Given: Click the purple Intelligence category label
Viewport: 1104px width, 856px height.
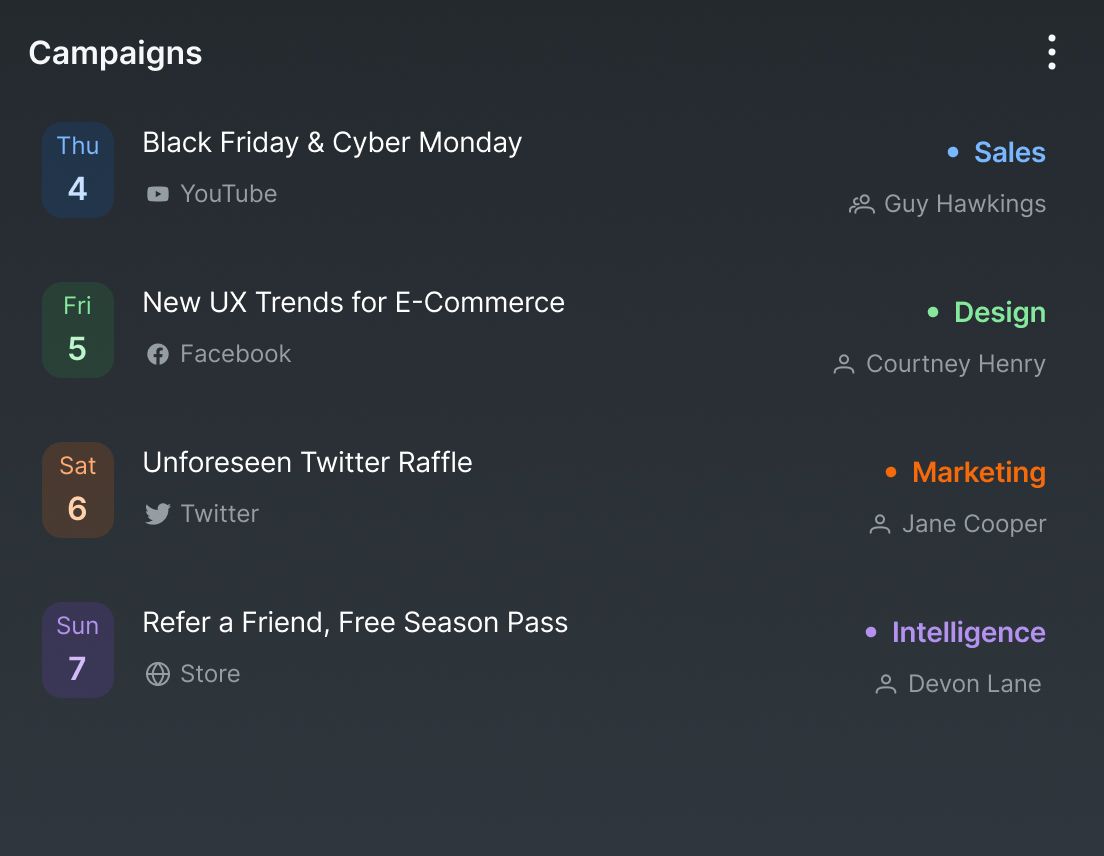Looking at the screenshot, I should pos(968,632).
